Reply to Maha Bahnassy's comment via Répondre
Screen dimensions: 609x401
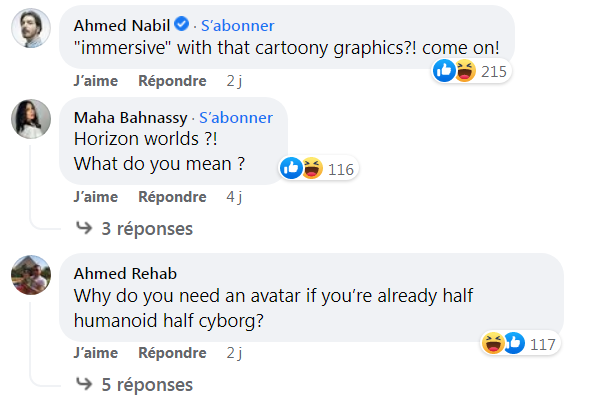[172, 197]
